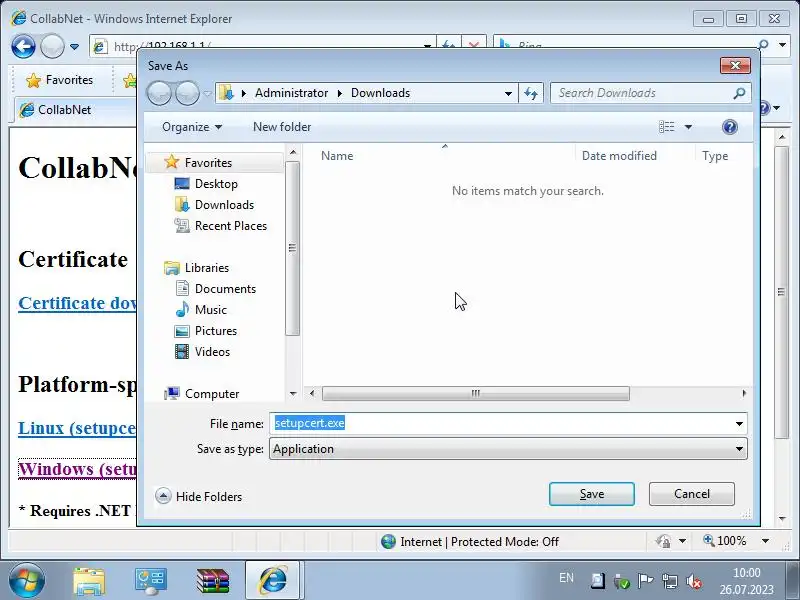
Task: Click the navigation pane scroll up arrow
Action: click(293, 152)
